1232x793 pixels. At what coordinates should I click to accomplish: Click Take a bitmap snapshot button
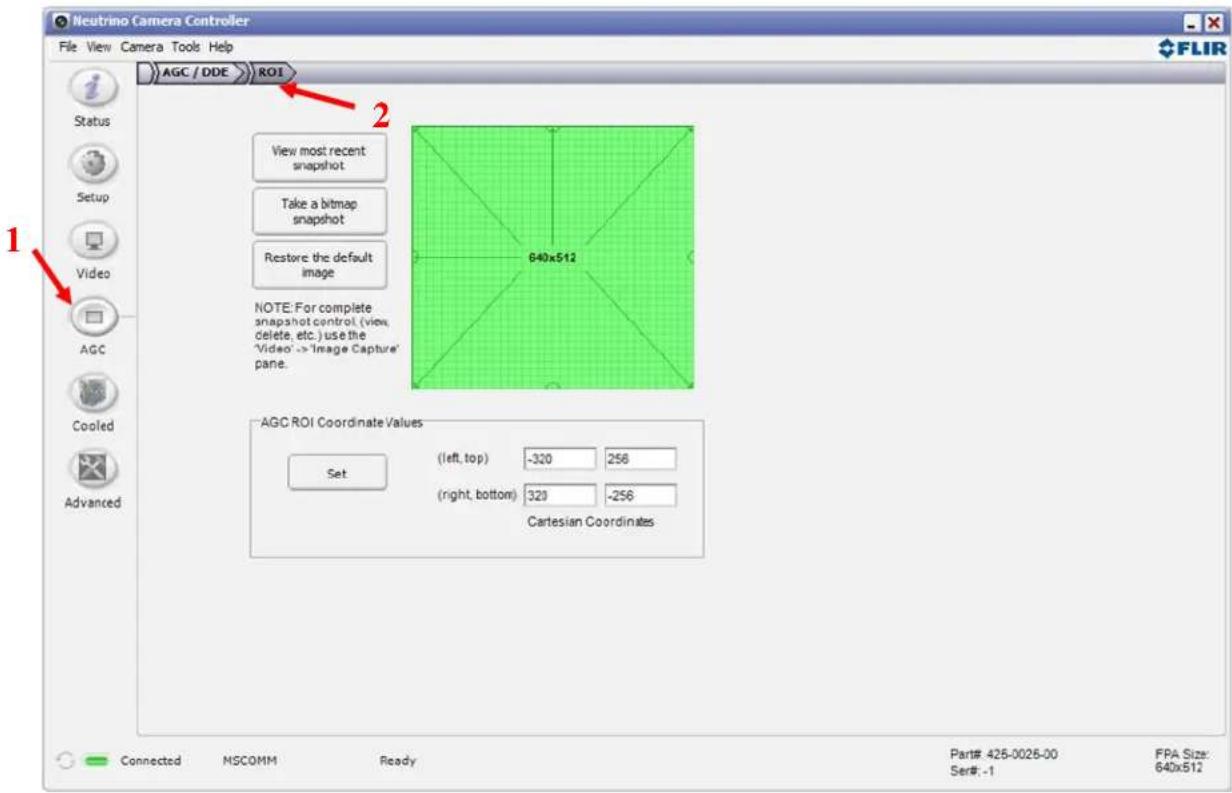(319, 210)
